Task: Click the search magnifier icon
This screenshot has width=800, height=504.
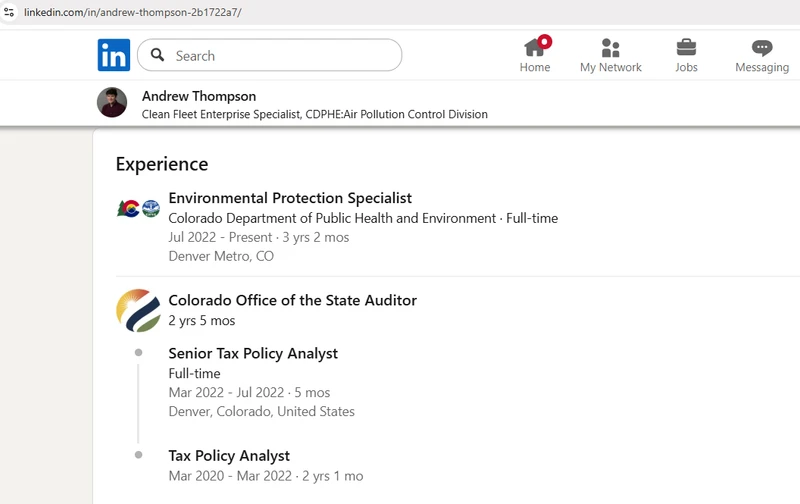Action: pyautogui.click(x=158, y=55)
